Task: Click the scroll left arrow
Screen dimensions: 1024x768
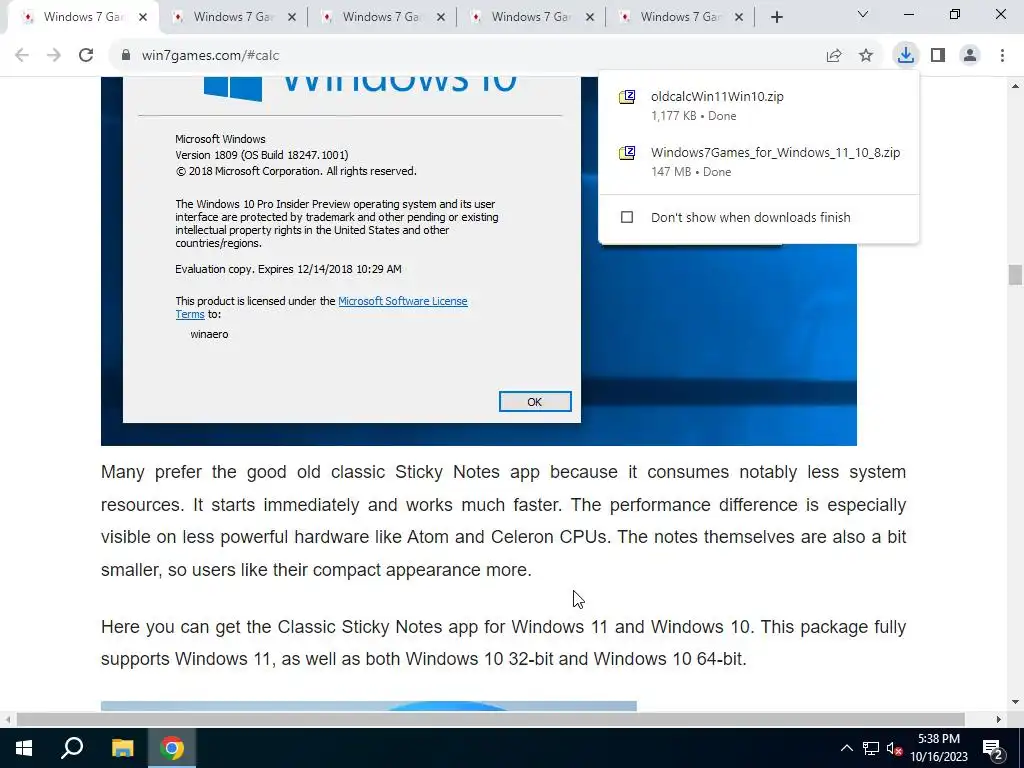Action: point(8,719)
